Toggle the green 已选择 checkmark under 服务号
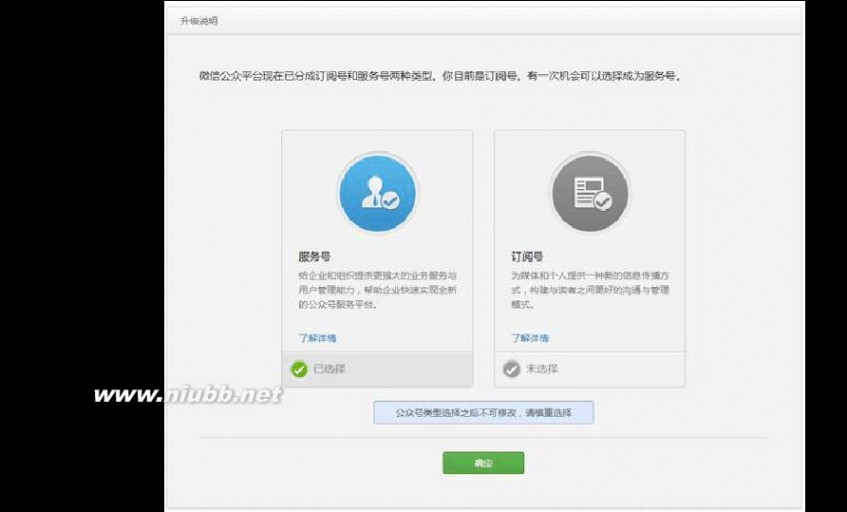 tap(299, 369)
